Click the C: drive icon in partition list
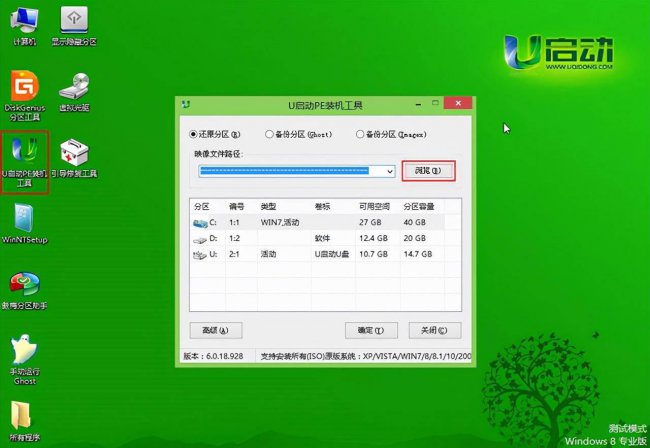650x448 pixels. click(x=200, y=223)
